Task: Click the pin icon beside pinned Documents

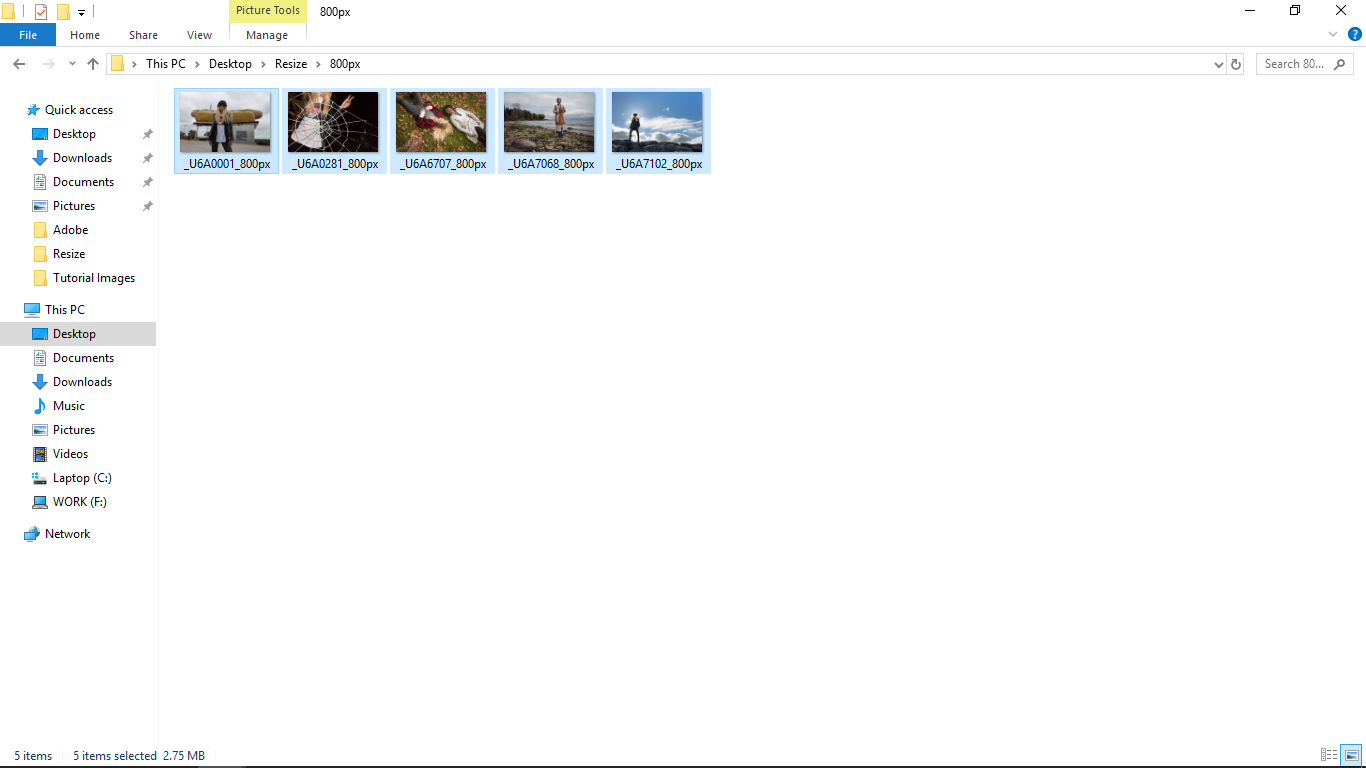Action: pyautogui.click(x=148, y=182)
